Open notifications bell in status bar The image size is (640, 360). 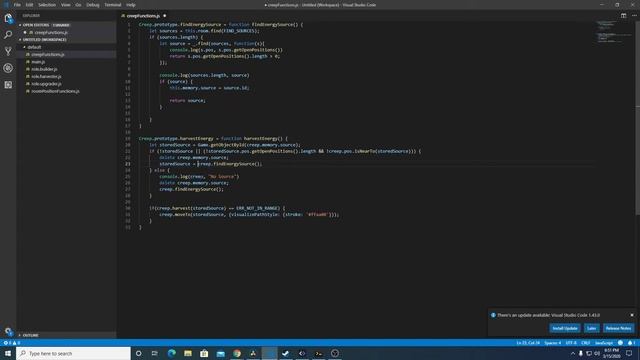pyautogui.click(x=631, y=343)
